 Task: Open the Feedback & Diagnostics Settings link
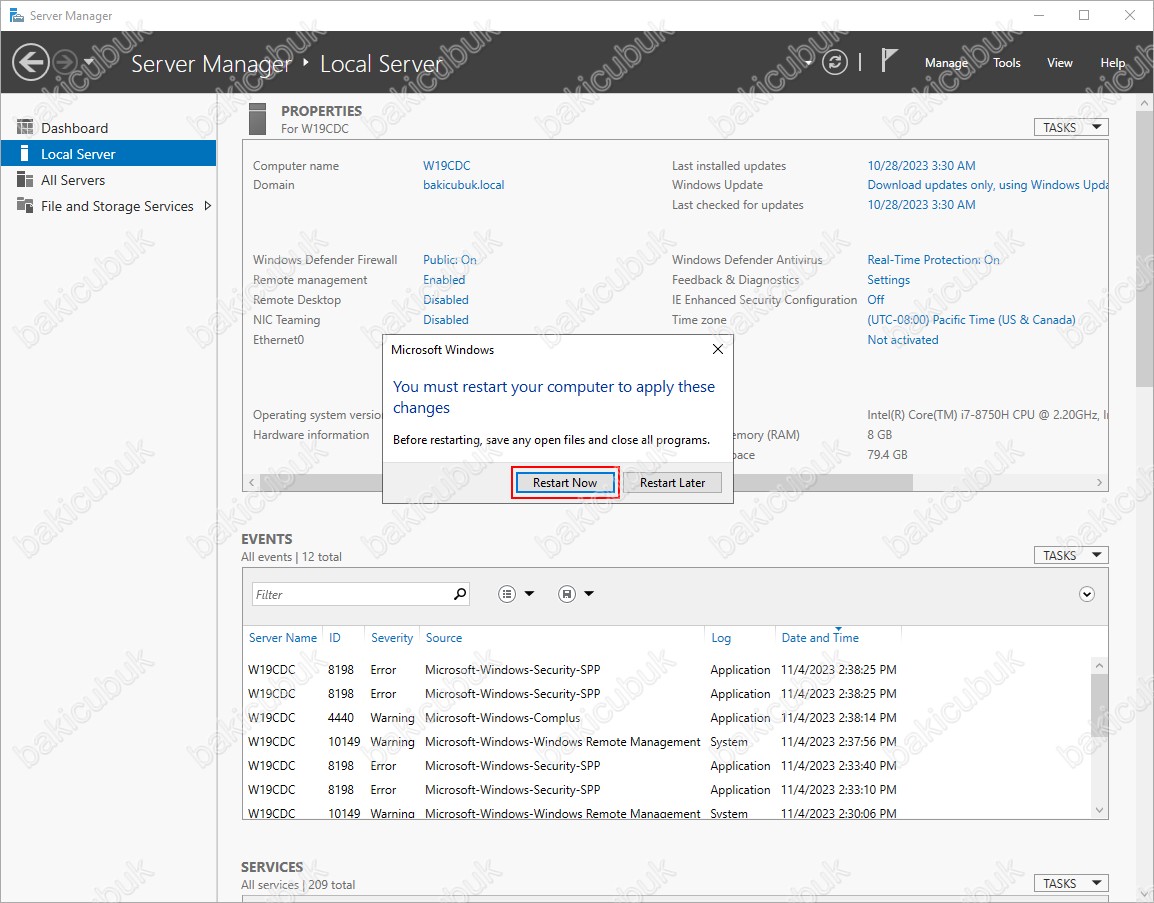[x=888, y=280]
